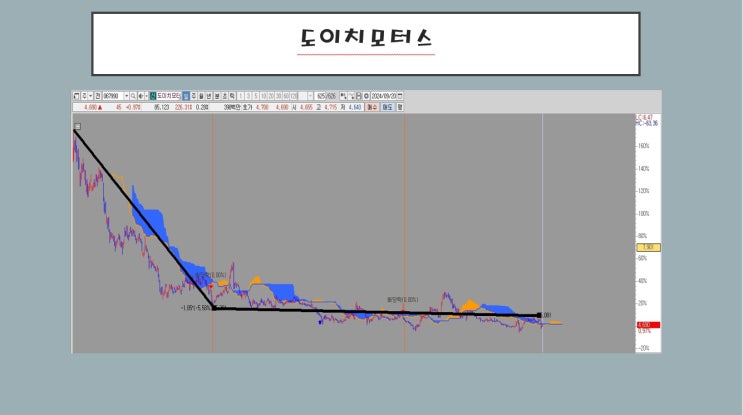Click the 도이치모터스 title heading
This screenshot has height=415, width=743.
click(x=366, y=37)
